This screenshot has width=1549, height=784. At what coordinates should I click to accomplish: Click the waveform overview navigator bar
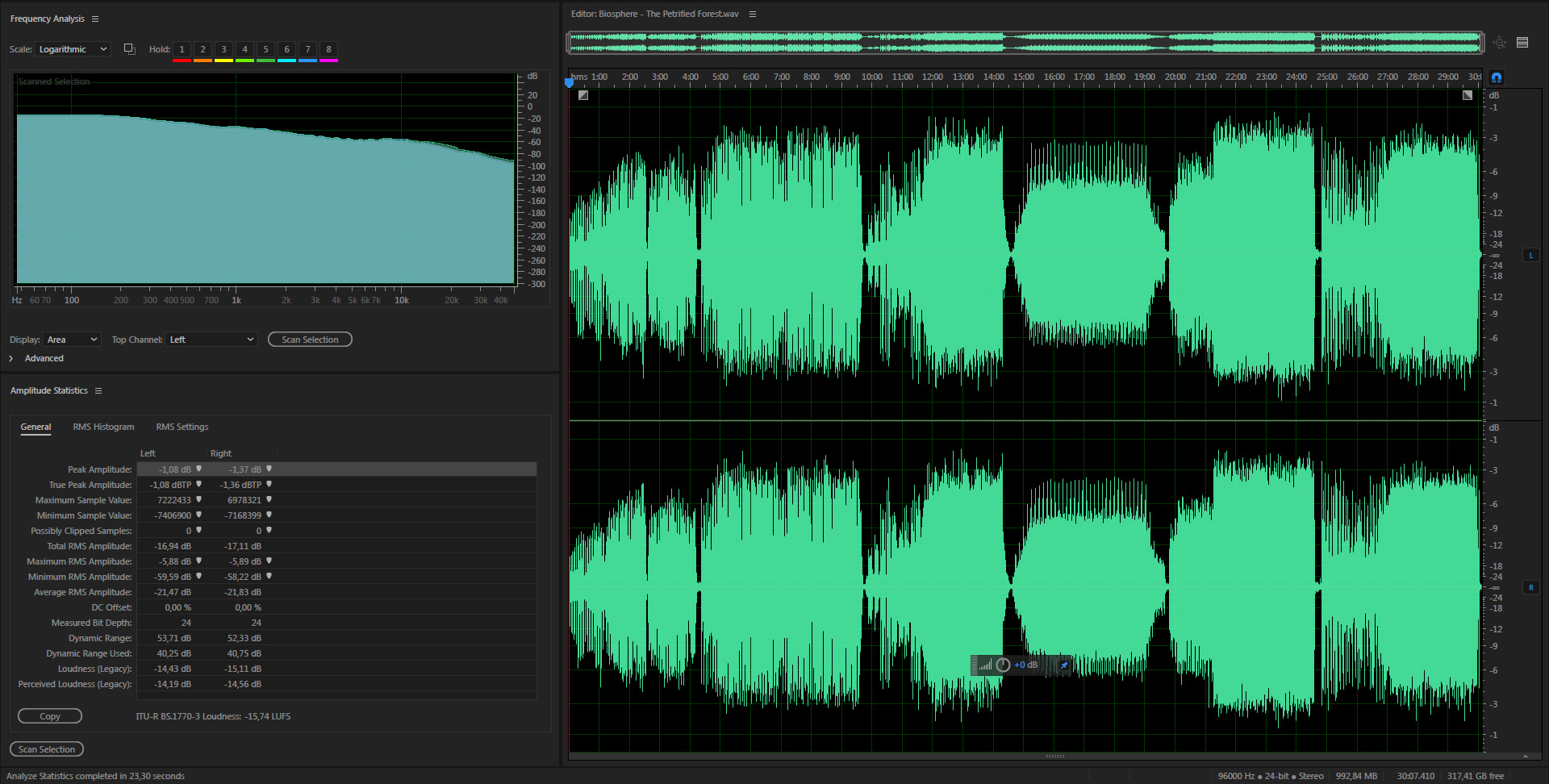point(1025,43)
